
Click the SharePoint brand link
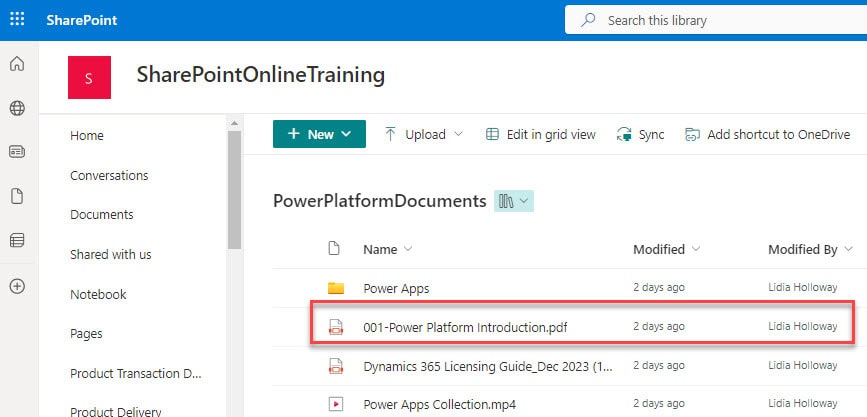tap(82, 20)
